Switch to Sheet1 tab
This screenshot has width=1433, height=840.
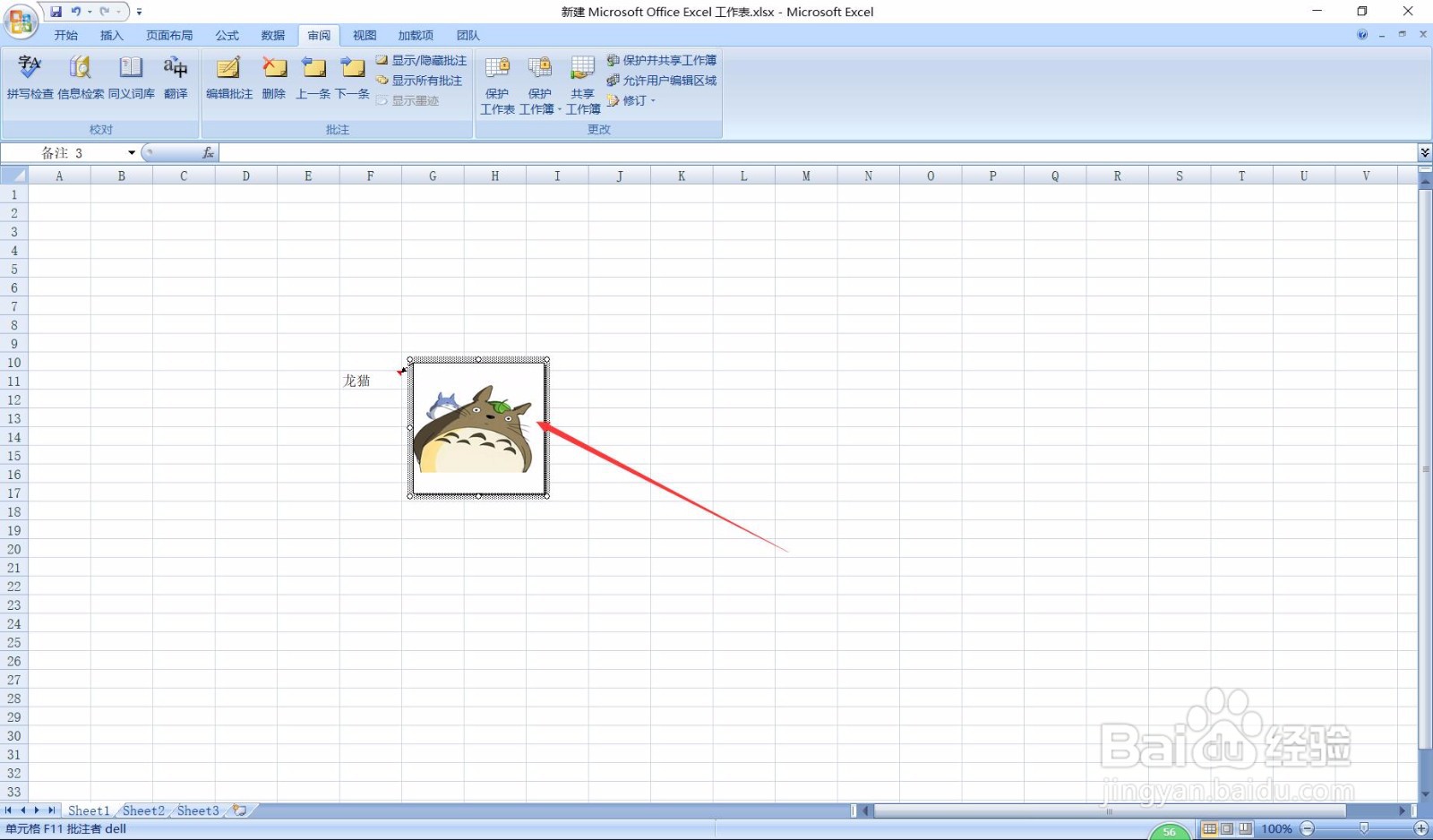point(89,810)
